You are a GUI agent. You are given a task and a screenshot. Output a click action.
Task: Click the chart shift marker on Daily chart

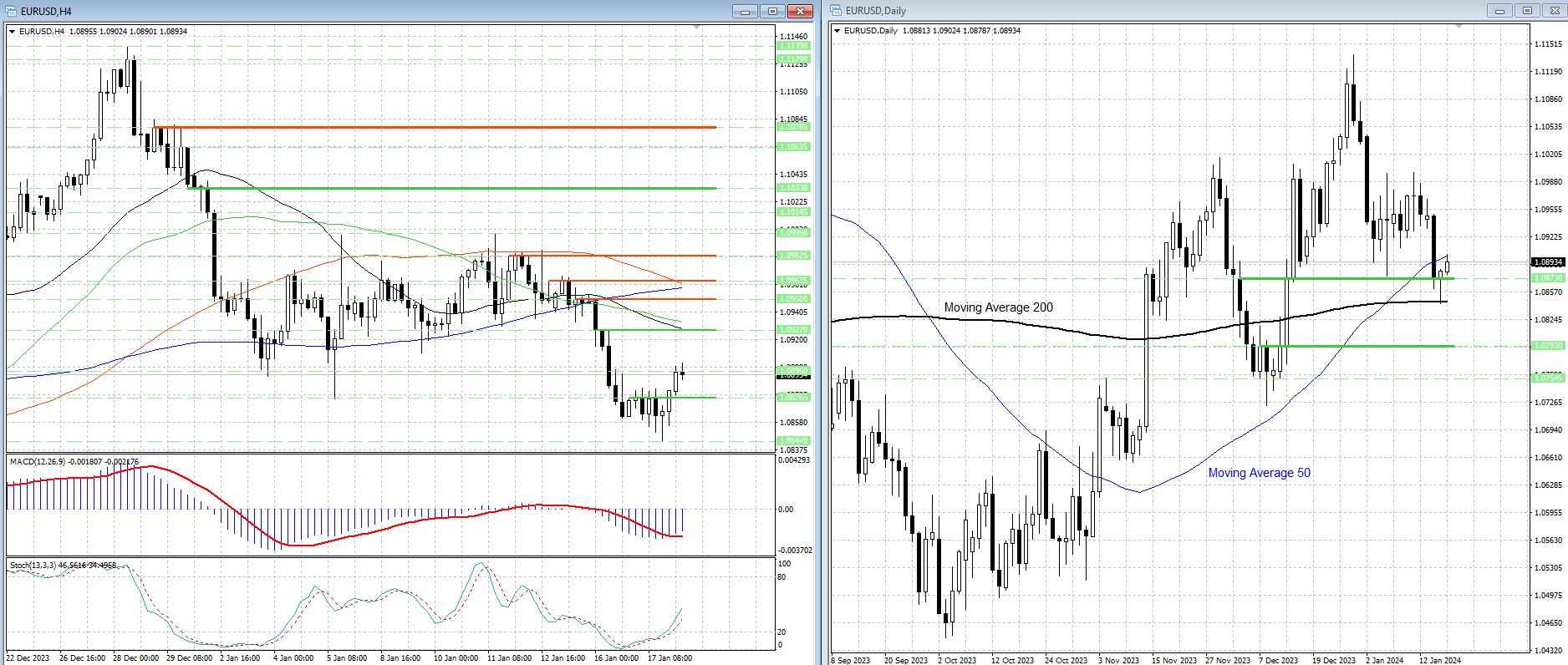(x=1459, y=27)
